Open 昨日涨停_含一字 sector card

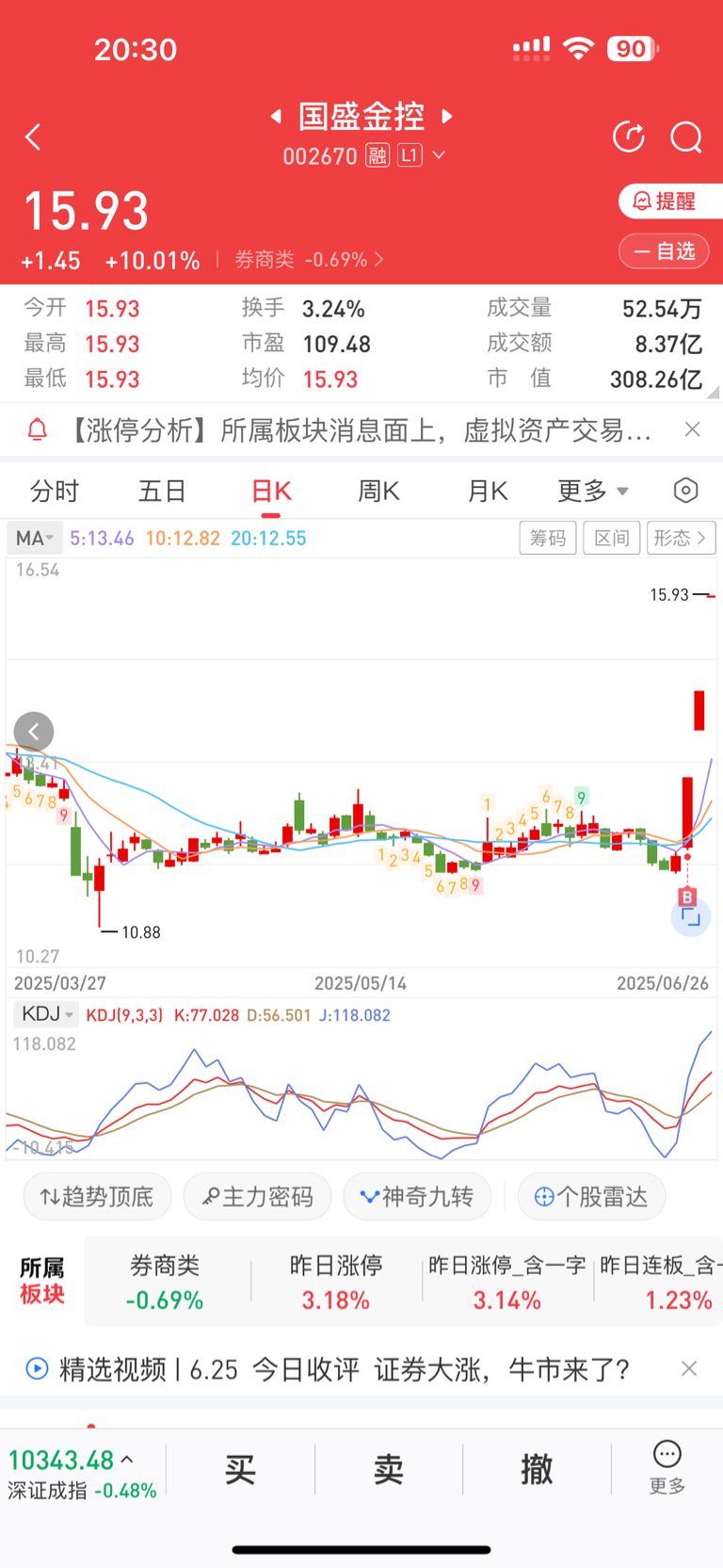[x=507, y=1283]
